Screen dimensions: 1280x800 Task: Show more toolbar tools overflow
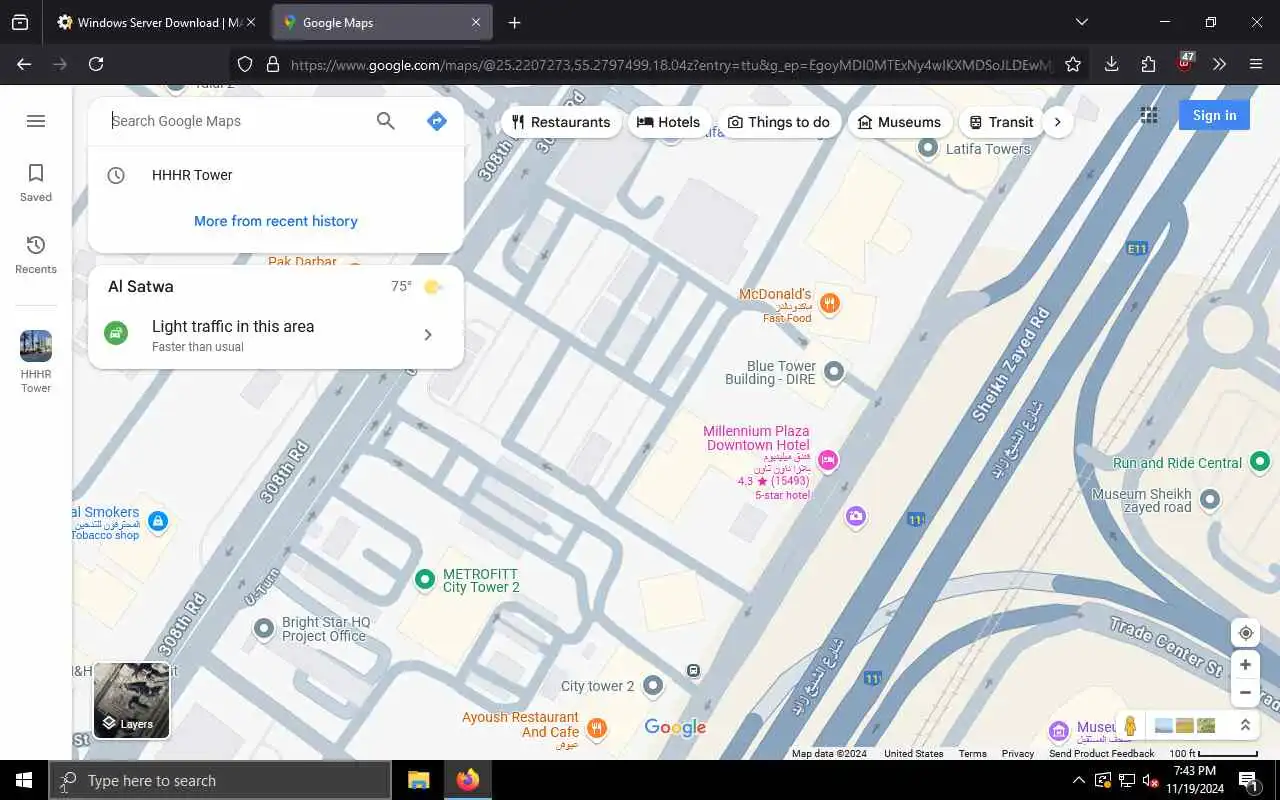(1219, 64)
